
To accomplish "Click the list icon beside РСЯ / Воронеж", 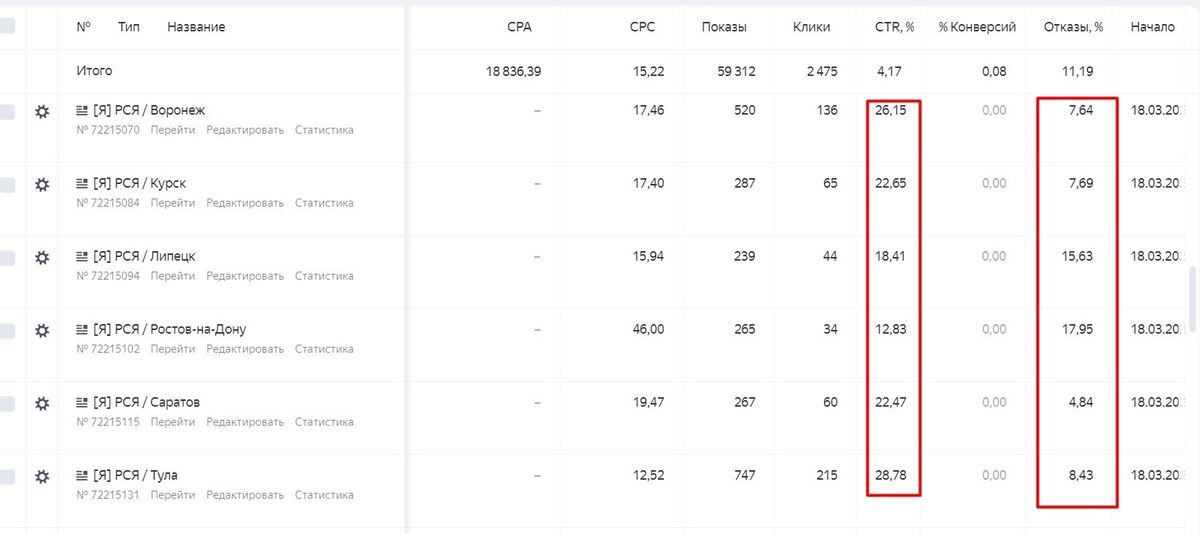I will (82, 110).
